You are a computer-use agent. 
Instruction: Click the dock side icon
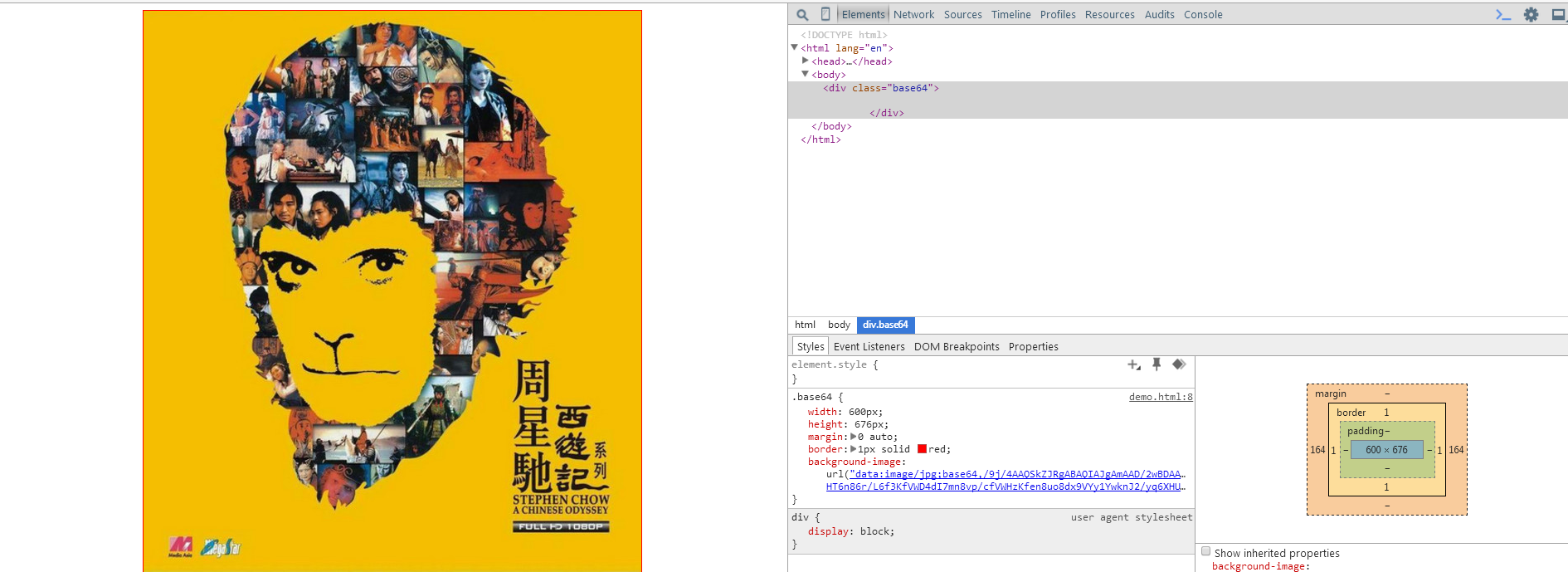coord(1558,14)
